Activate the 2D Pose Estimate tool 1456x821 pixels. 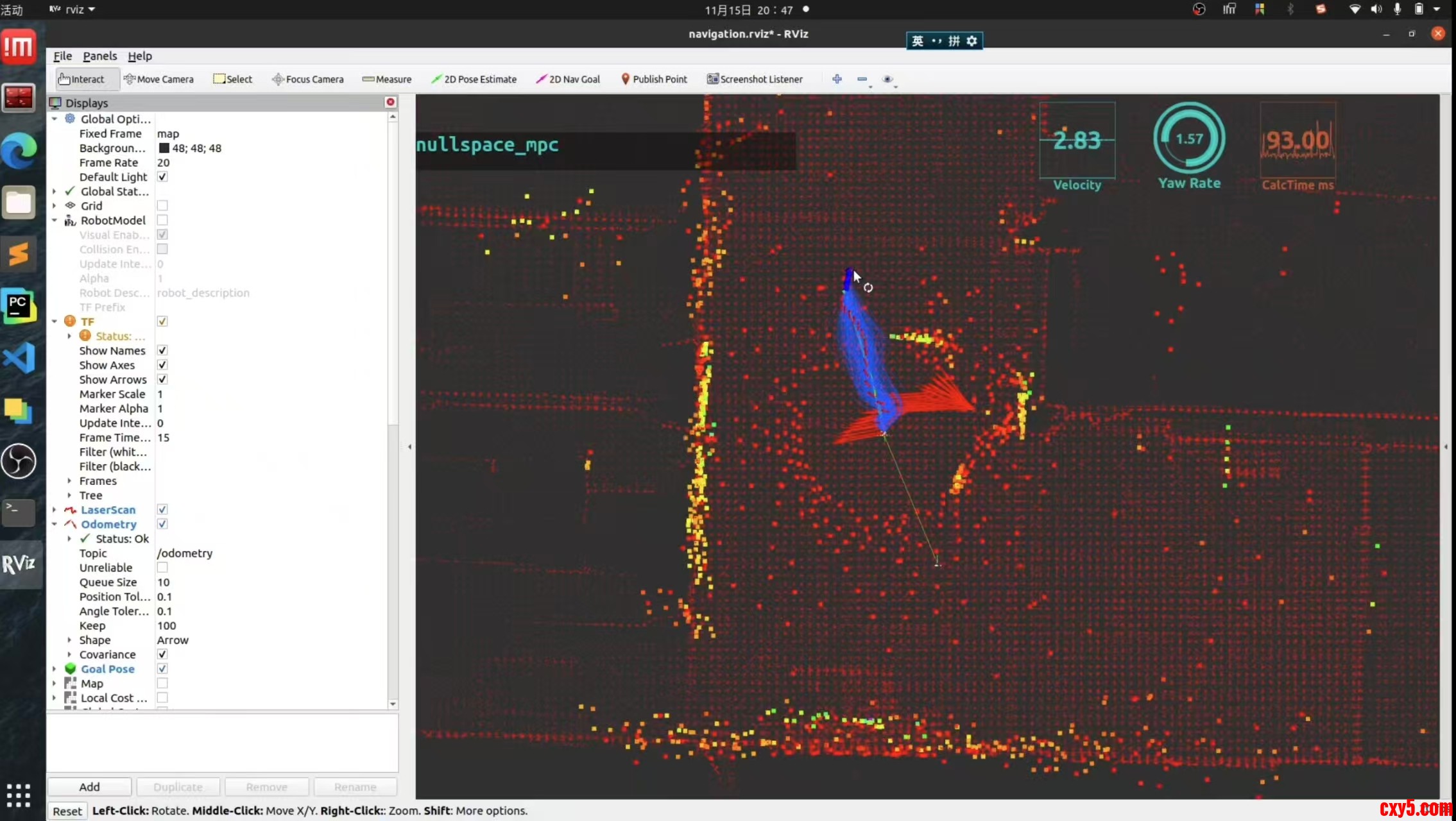click(x=474, y=79)
